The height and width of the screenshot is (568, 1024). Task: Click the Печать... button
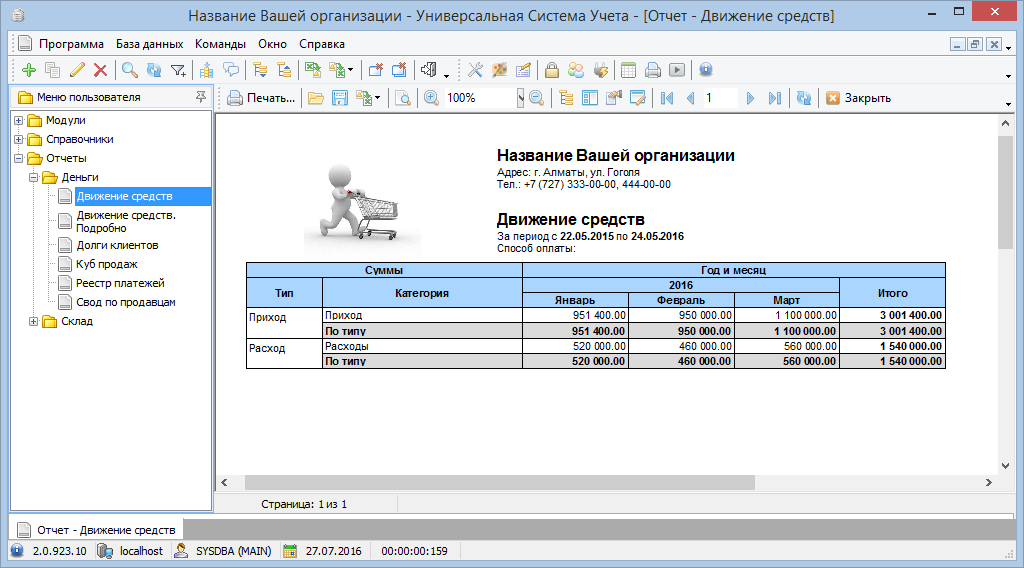tap(262, 98)
